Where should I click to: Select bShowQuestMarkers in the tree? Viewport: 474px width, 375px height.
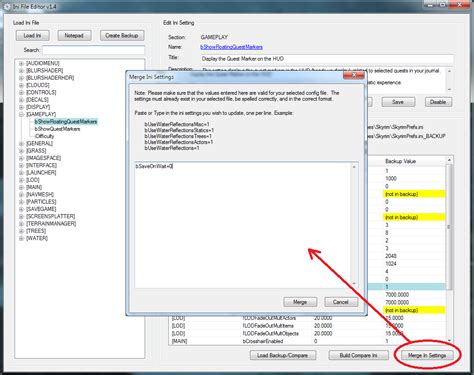(57, 129)
